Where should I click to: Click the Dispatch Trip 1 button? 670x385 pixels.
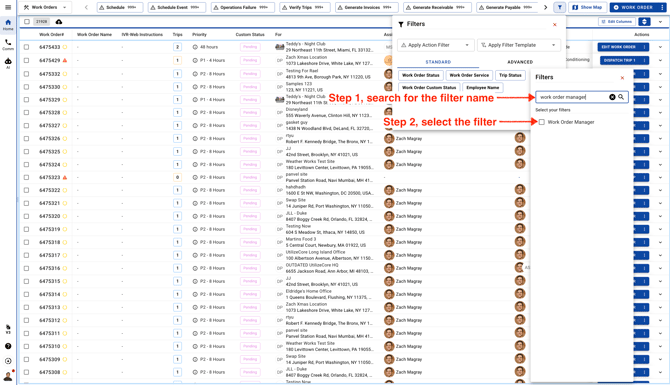(x=619, y=60)
